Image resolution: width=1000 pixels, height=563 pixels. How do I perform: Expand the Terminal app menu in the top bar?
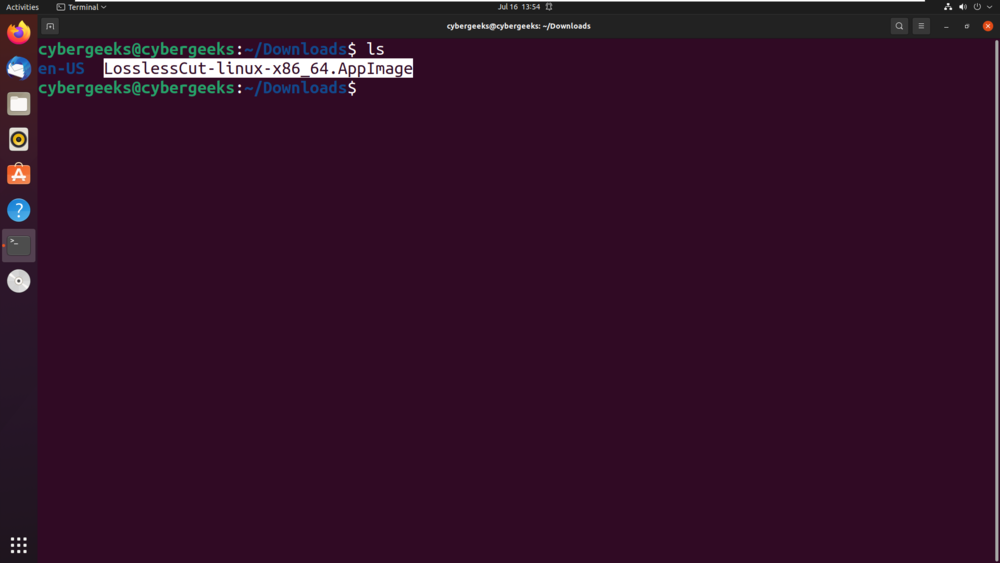(x=81, y=7)
